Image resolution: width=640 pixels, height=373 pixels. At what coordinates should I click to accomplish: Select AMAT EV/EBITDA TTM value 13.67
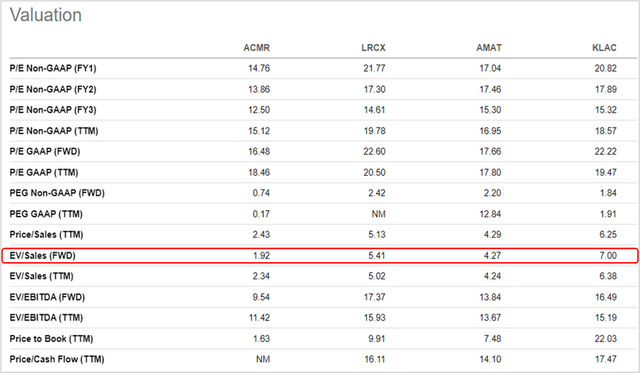point(490,317)
